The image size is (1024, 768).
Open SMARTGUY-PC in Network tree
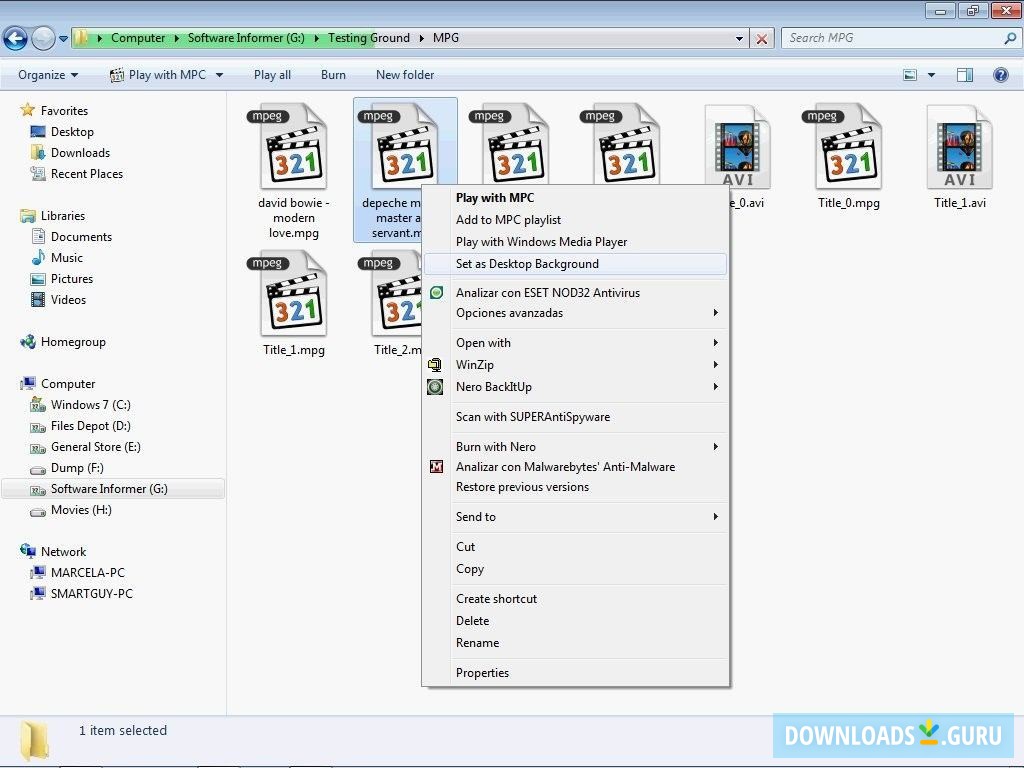pyautogui.click(x=91, y=594)
